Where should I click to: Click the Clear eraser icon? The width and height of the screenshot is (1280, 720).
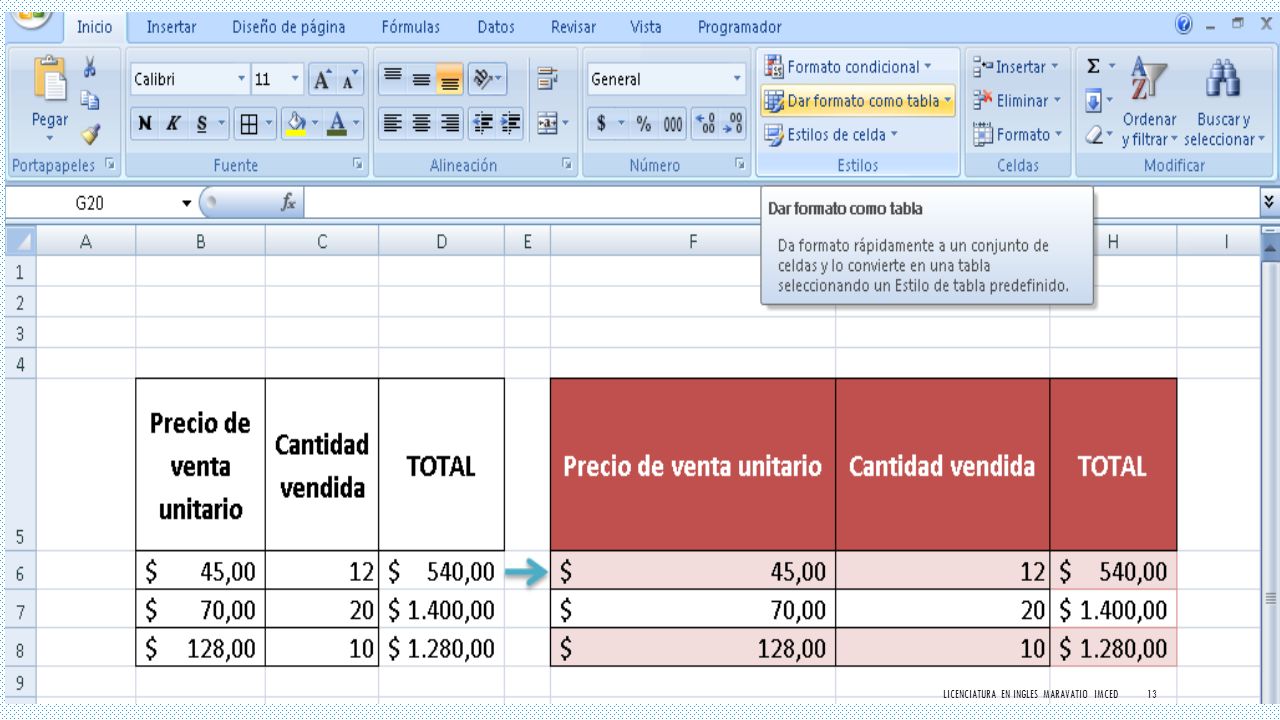[1094, 134]
